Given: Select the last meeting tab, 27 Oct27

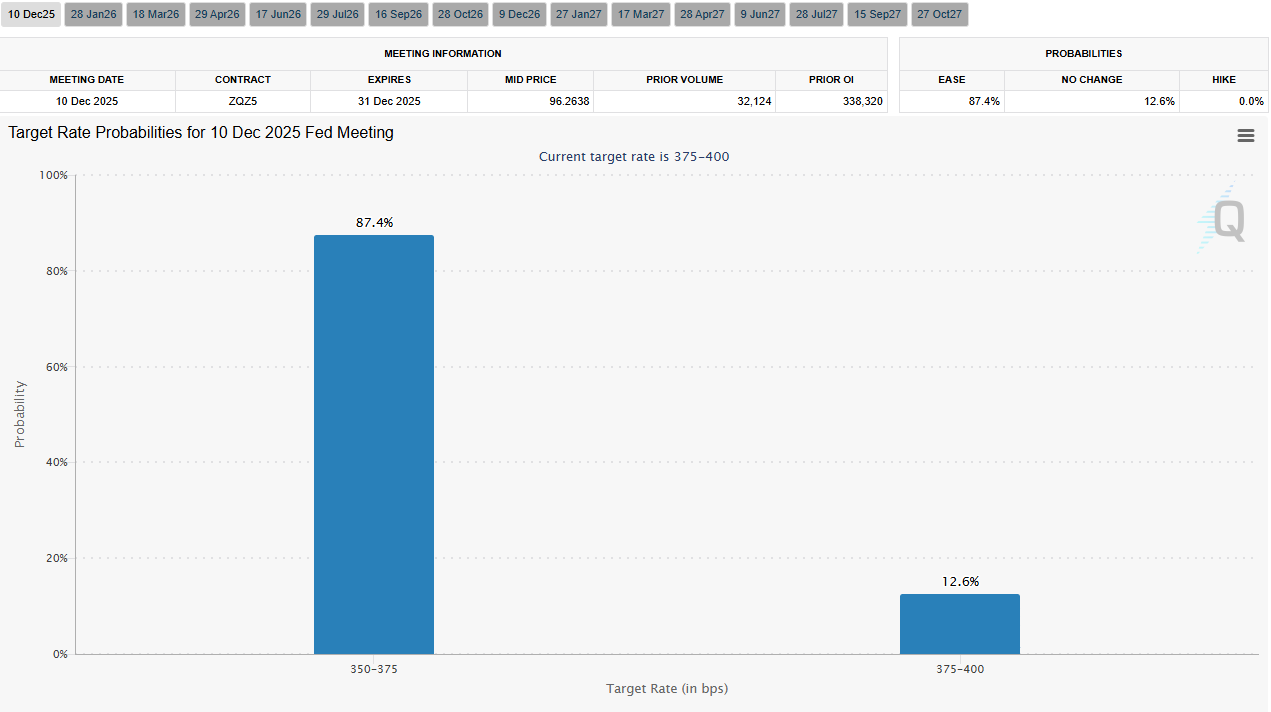Looking at the screenshot, I should 939,14.
